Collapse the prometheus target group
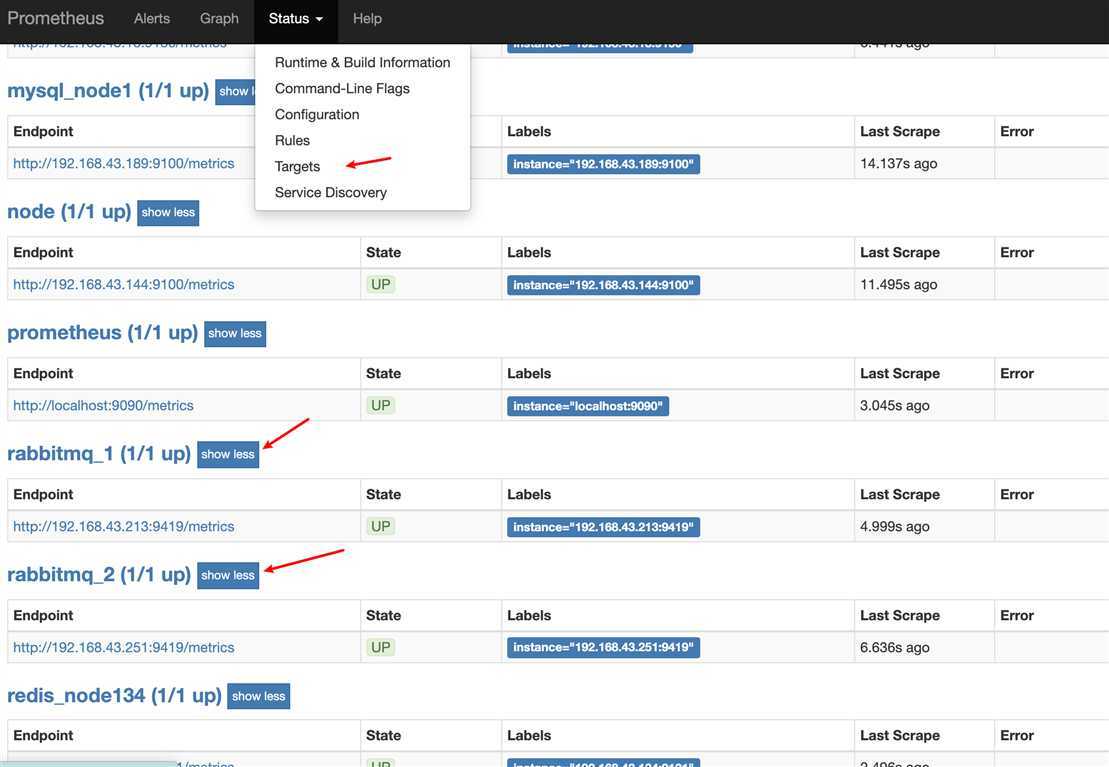 (x=235, y=333)
